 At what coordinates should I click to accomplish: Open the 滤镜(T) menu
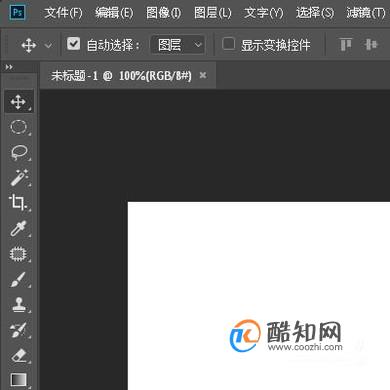pyautogui.click(x=366, y=13)
